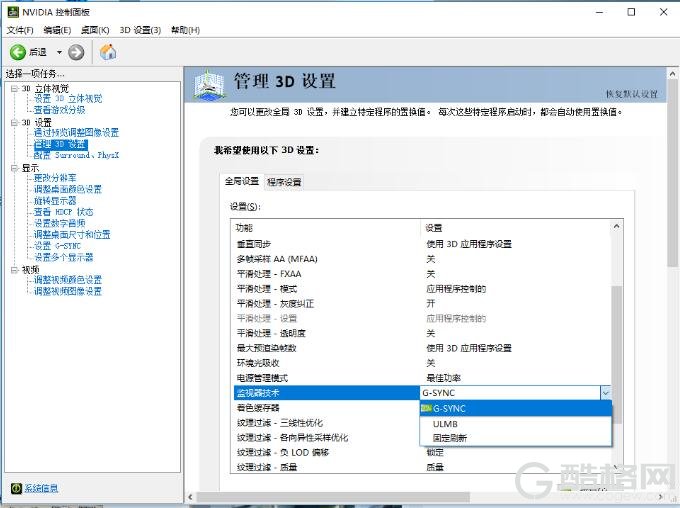Choose 固定刷新 in the dropdown list
This screenshot has height=508, width=680.
pyautogui.click(x=516, y=438)
